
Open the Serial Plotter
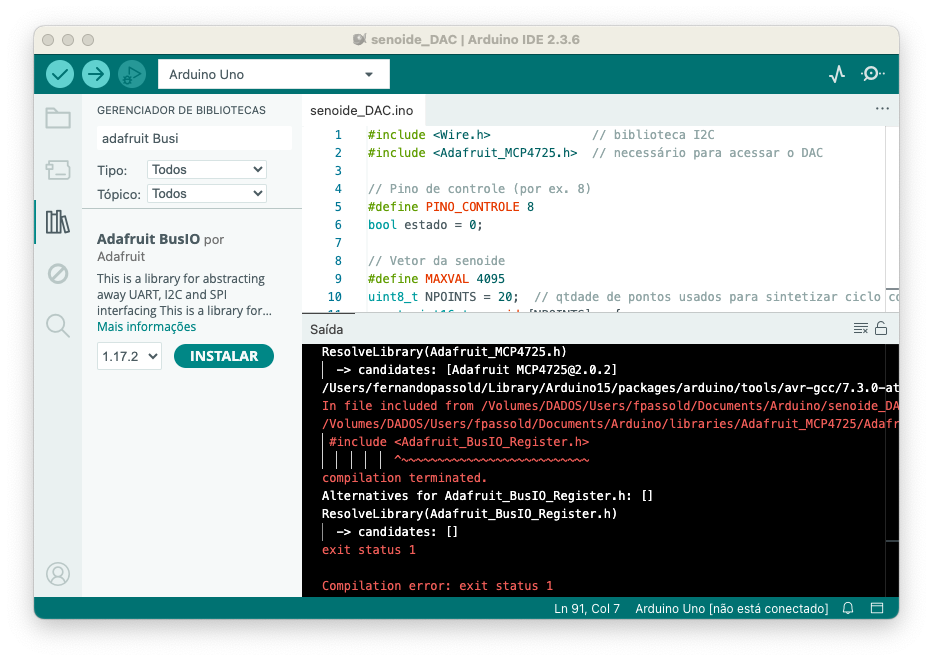point(837,74)
